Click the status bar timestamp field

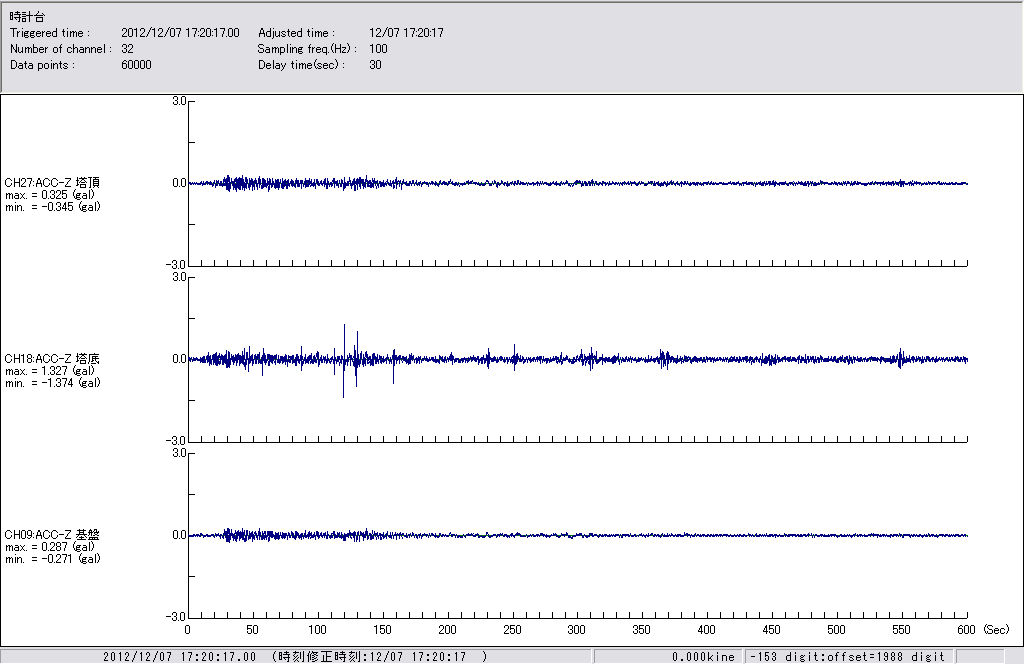click(295, 657)
